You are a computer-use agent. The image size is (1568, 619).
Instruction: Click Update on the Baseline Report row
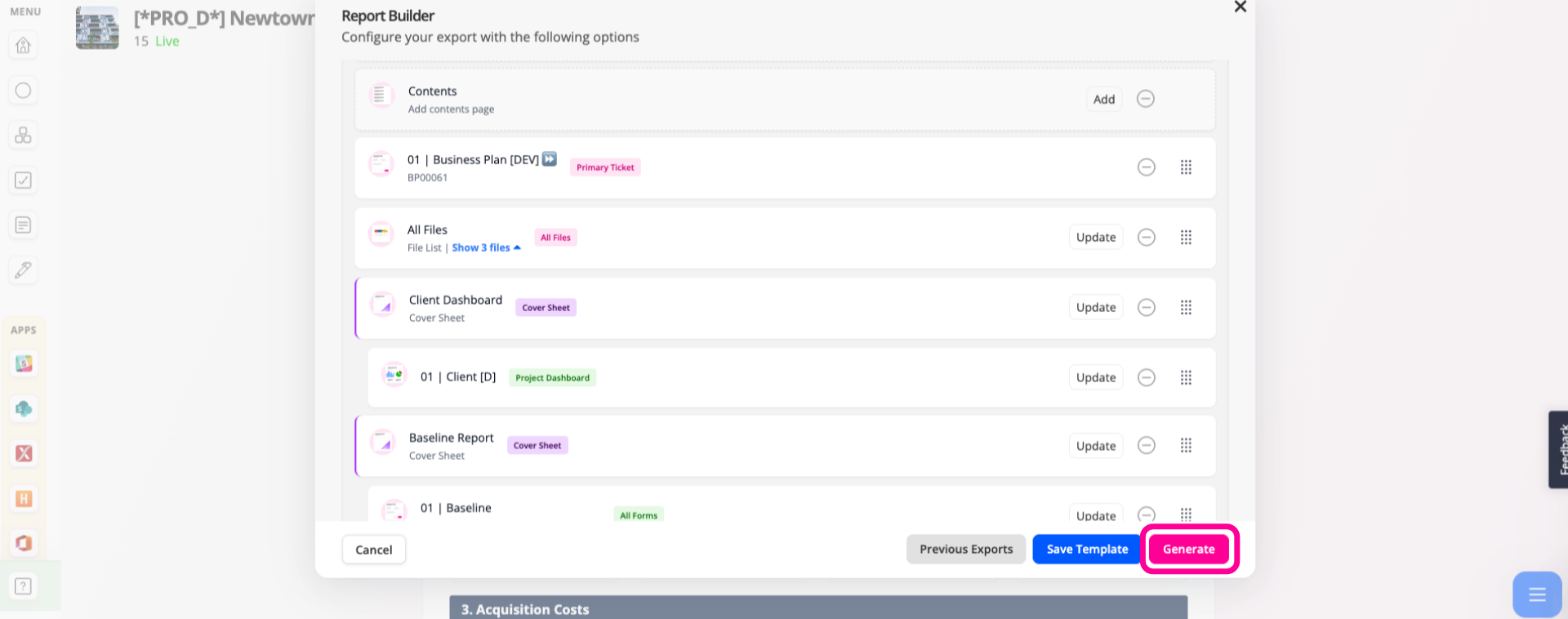[1096, 446]
